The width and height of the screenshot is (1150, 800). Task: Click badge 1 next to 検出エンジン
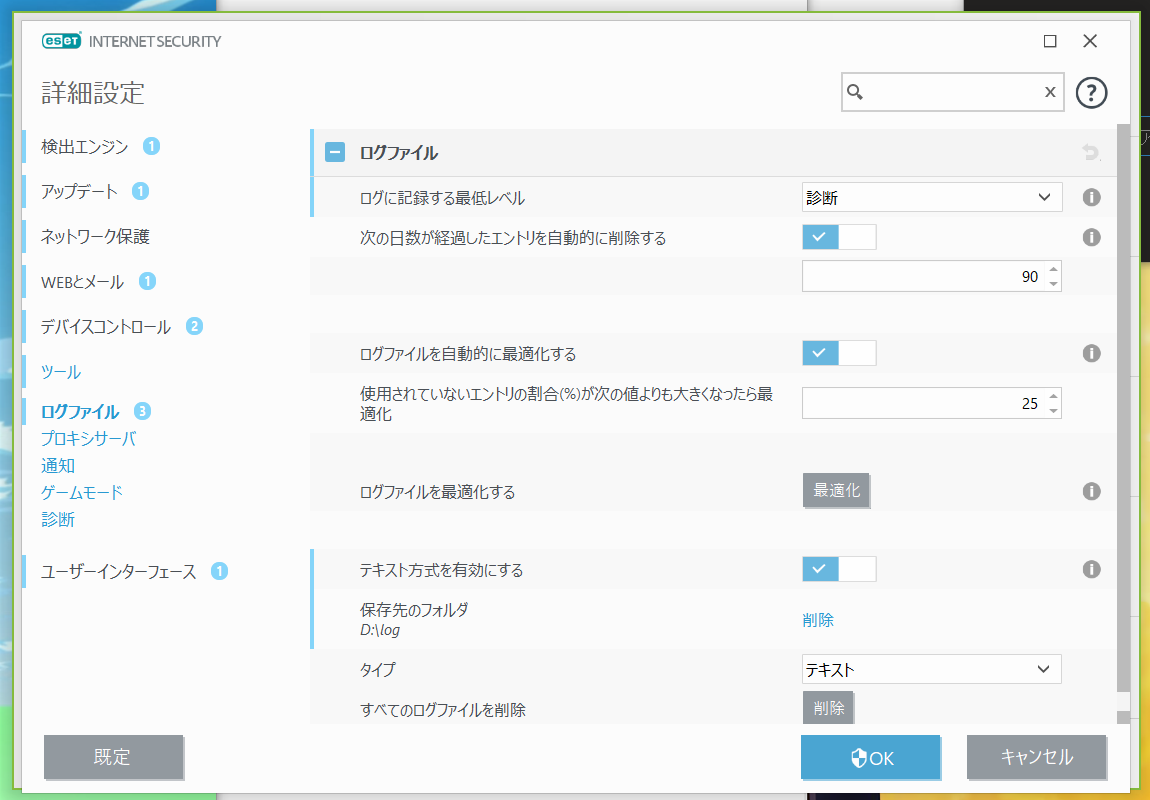point(151,146)
